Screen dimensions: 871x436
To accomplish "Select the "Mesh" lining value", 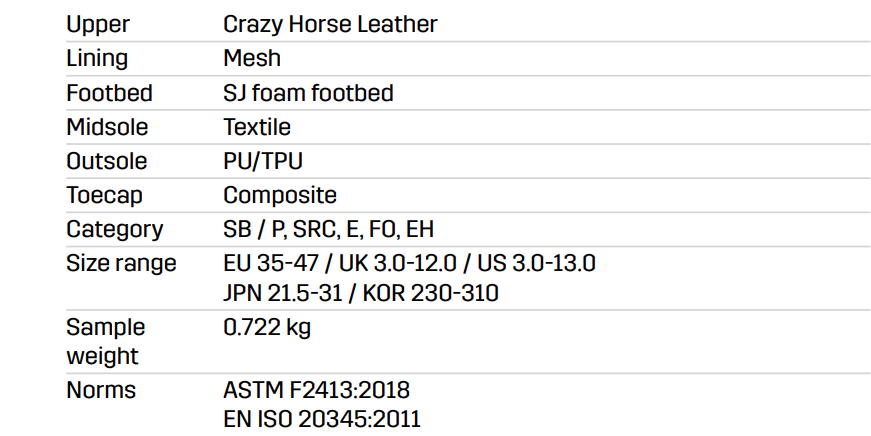I will pyautogui.click(x=252, y=58).
